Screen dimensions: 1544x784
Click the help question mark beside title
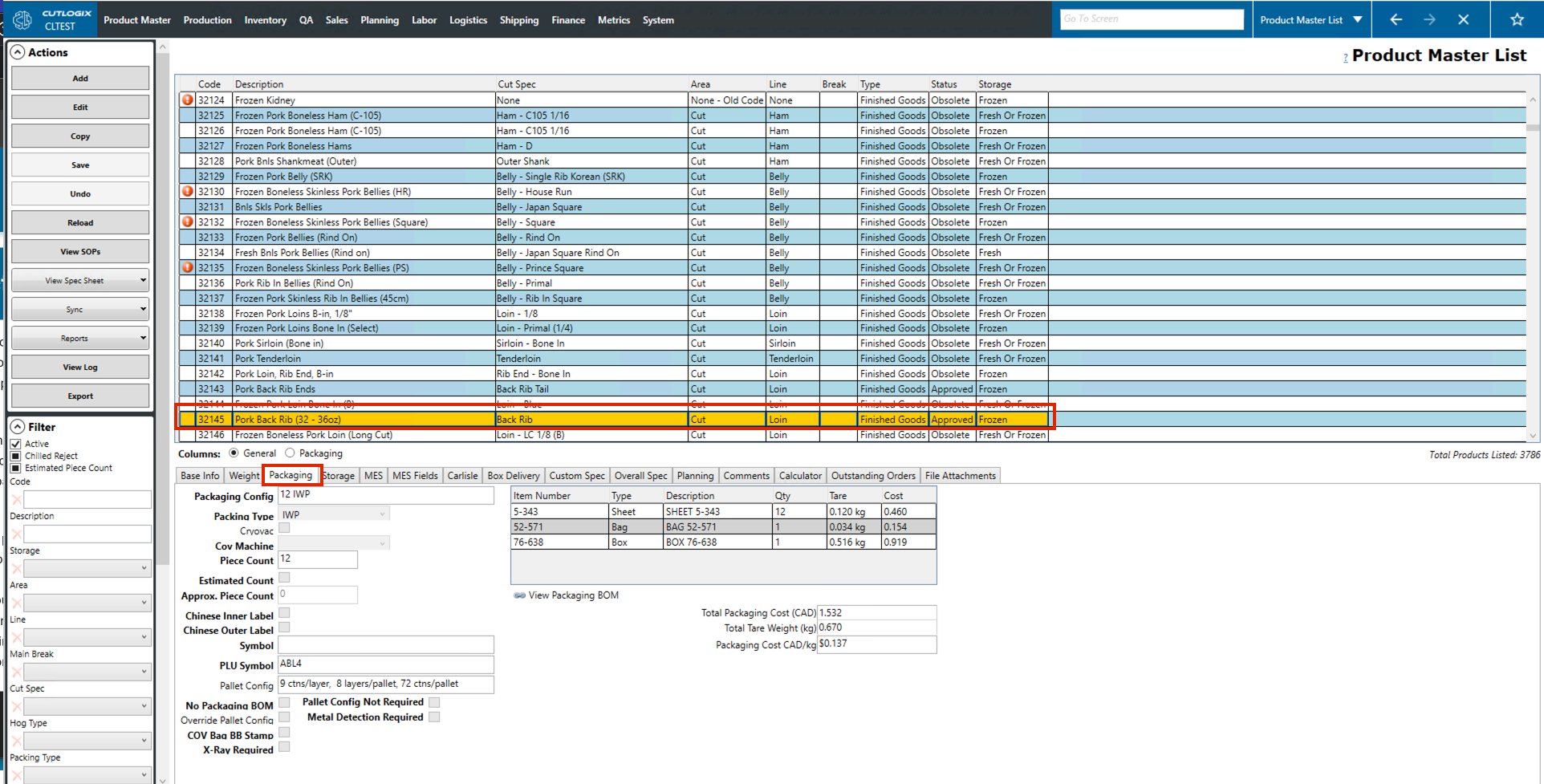pos(1345,58)
